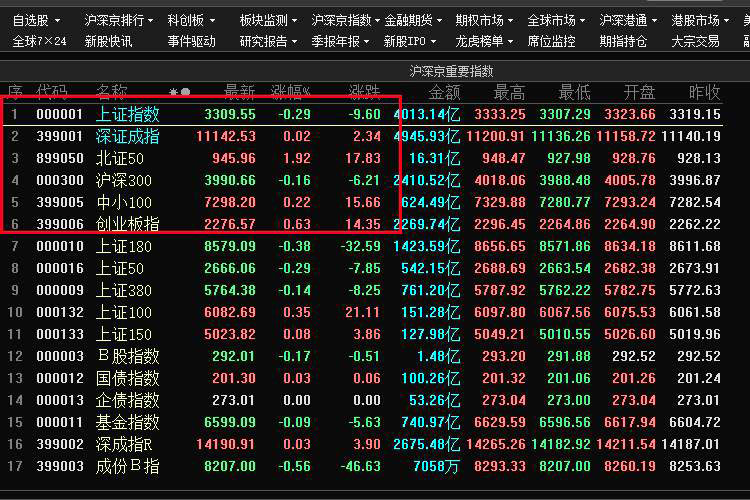This screenshot has height=500, width=750.
Task: Click the 14265.26 high price value
Action: pyautogui.click(x=496, y=444)
